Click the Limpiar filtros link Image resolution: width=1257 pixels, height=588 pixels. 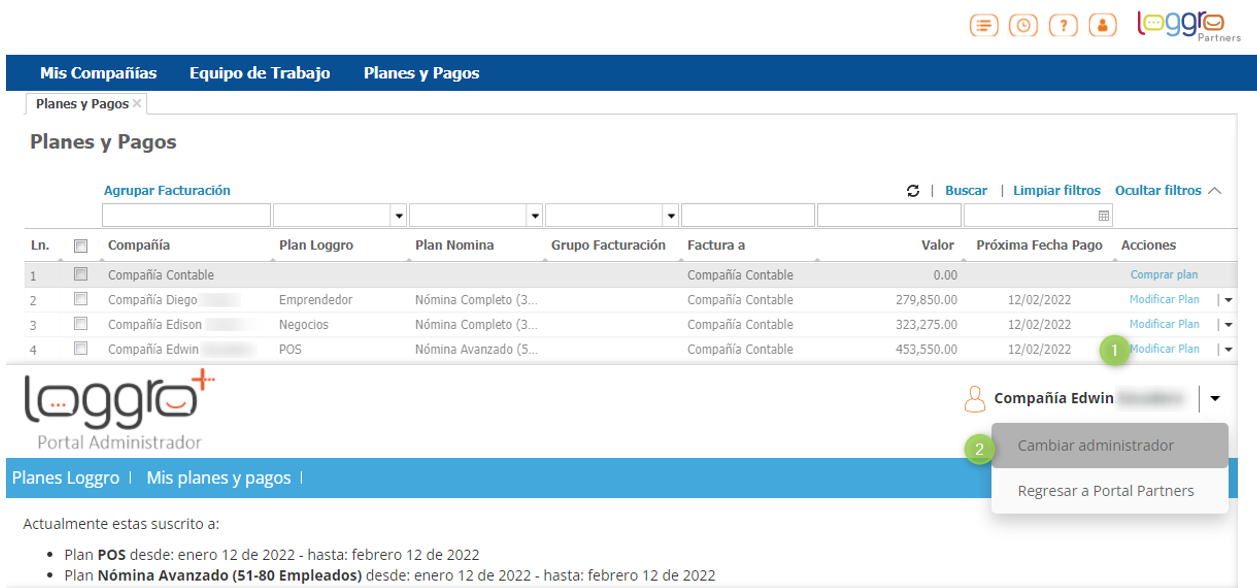pos(1056,191)
